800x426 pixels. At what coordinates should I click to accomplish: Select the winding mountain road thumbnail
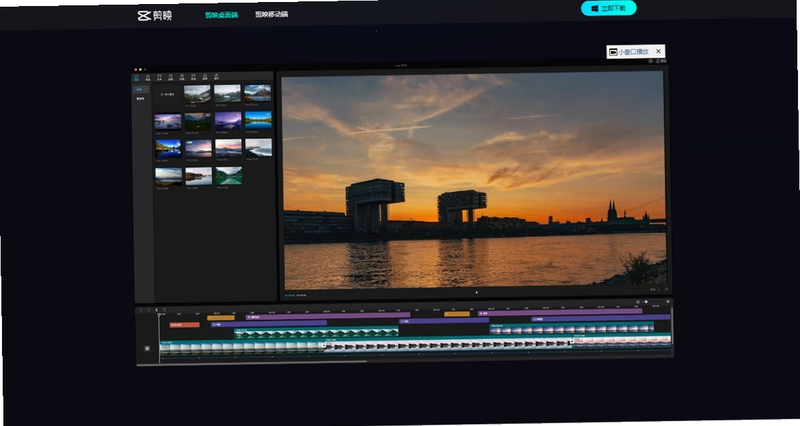197,94
